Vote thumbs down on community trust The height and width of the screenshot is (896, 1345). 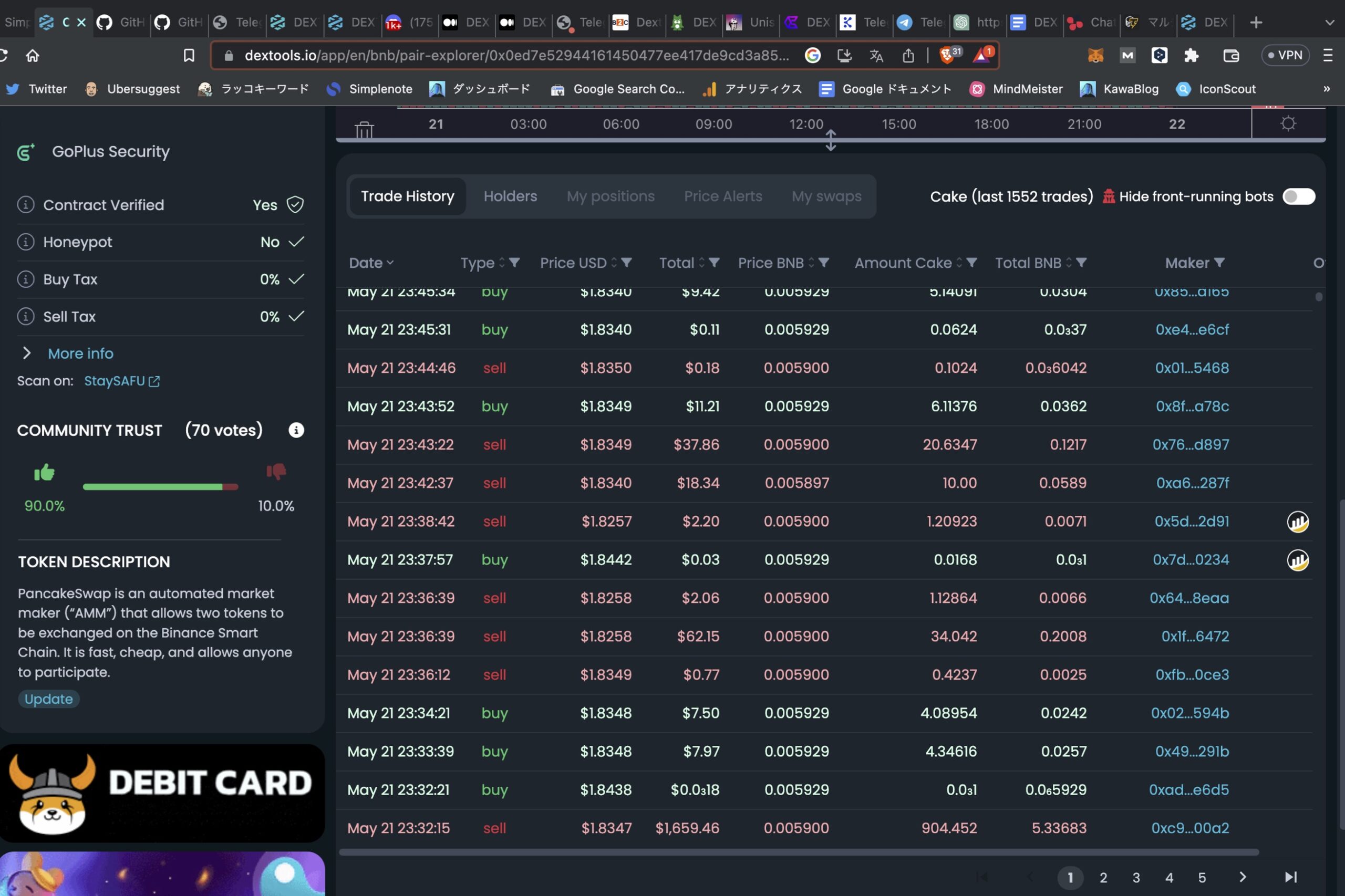click(276, 471)
